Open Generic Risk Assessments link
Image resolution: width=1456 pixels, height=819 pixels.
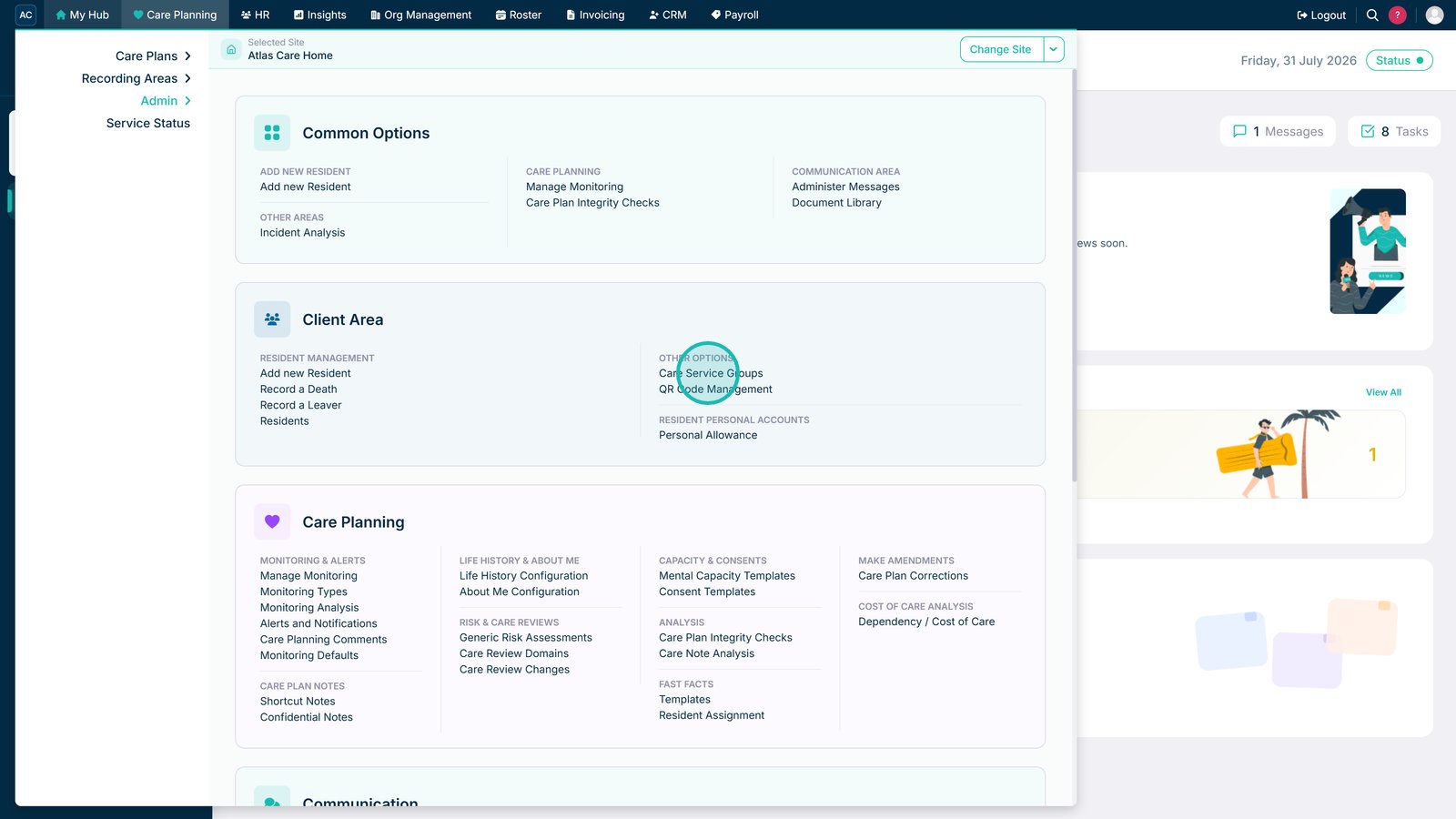525,638
